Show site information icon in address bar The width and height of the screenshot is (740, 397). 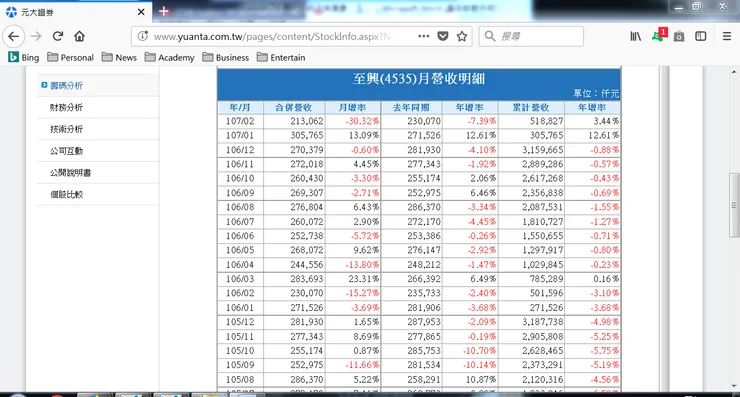[x=142, y=36]
